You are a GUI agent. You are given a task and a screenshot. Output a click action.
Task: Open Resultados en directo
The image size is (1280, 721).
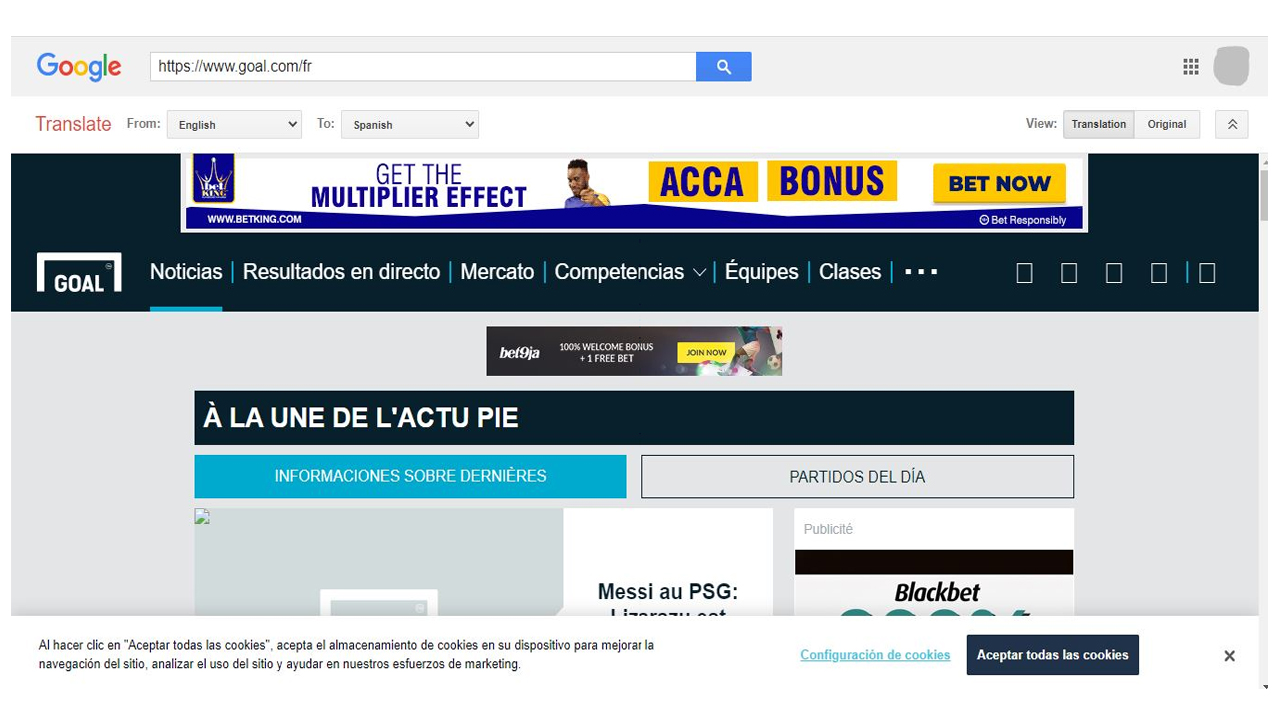coord(341,271)
